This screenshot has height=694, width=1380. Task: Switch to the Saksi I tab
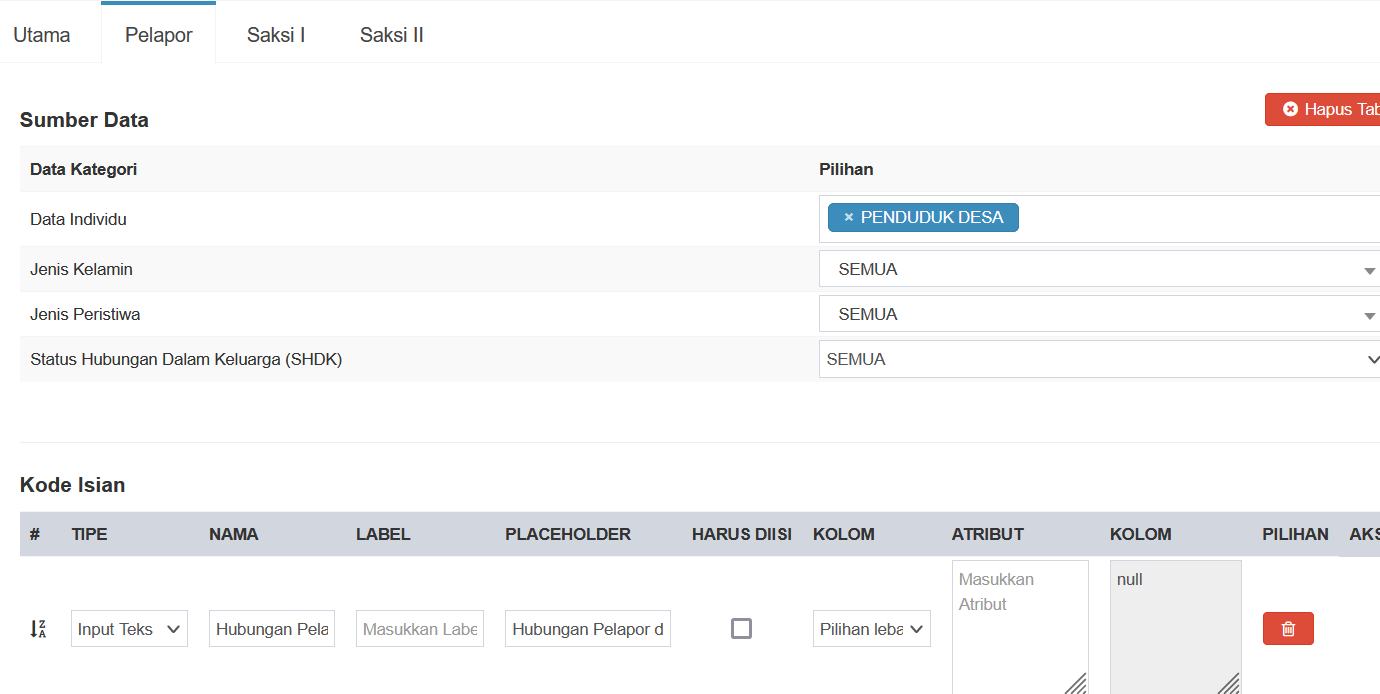(275, 34)
